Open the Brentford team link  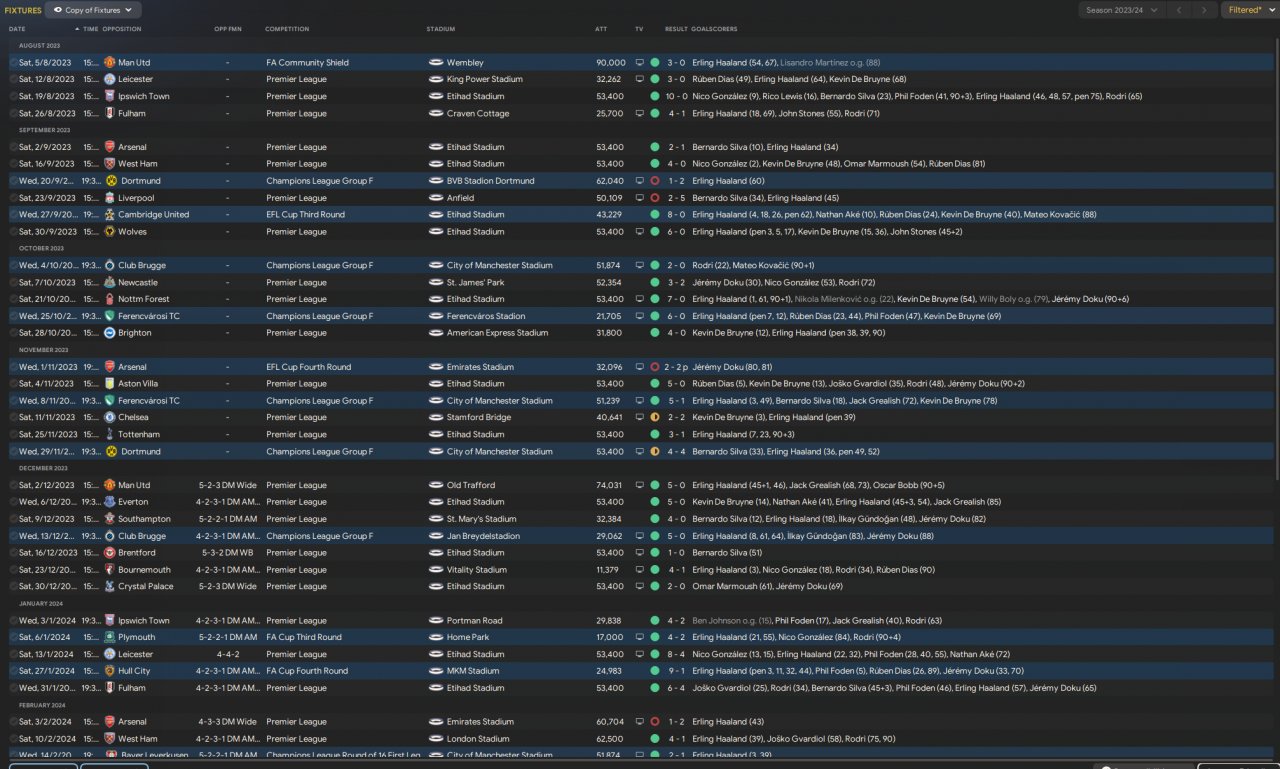137,553
